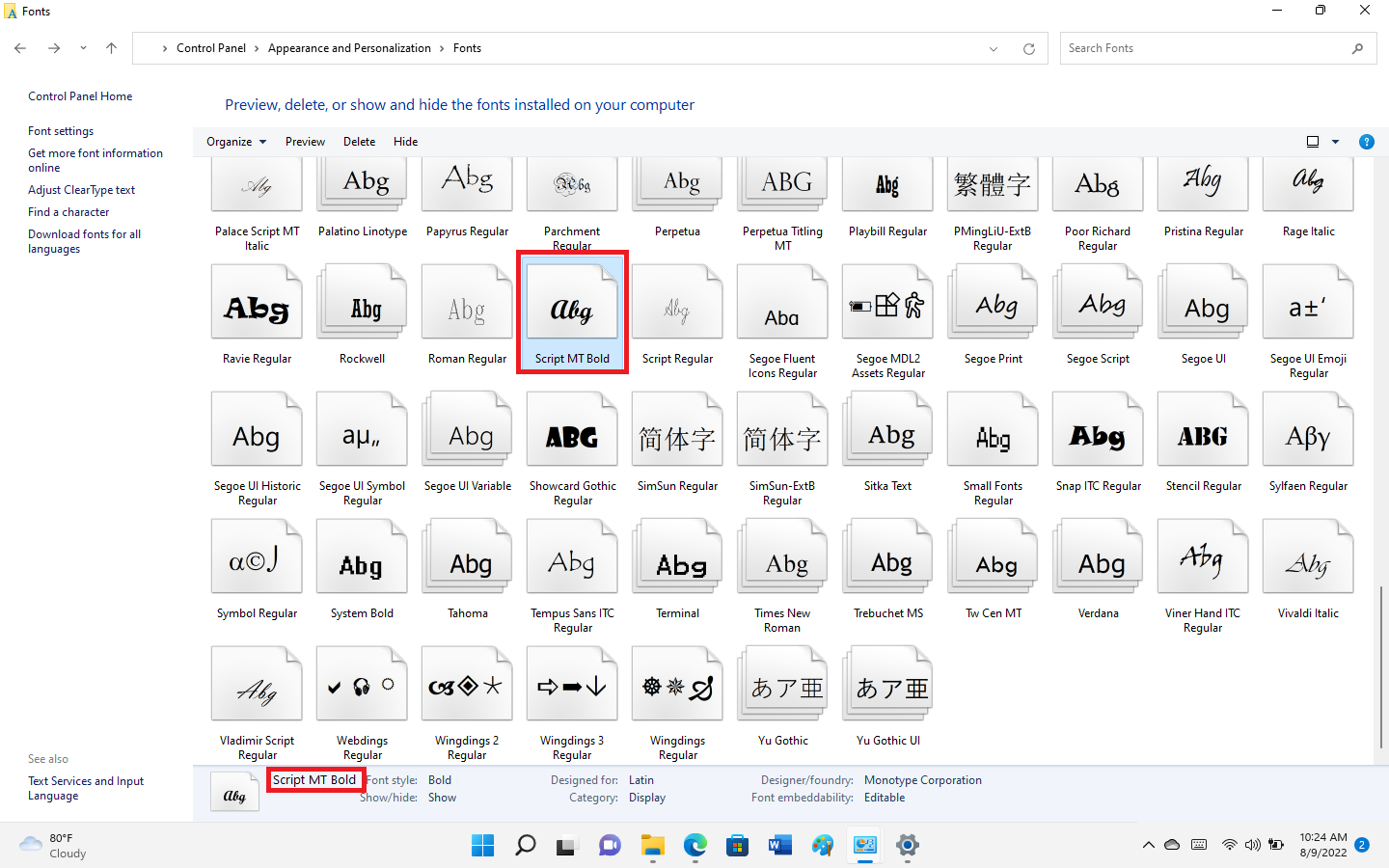Viewport: 1389px width, 868px height.
Task: Open the Organize dropdown menu
Action: point(236,142)
